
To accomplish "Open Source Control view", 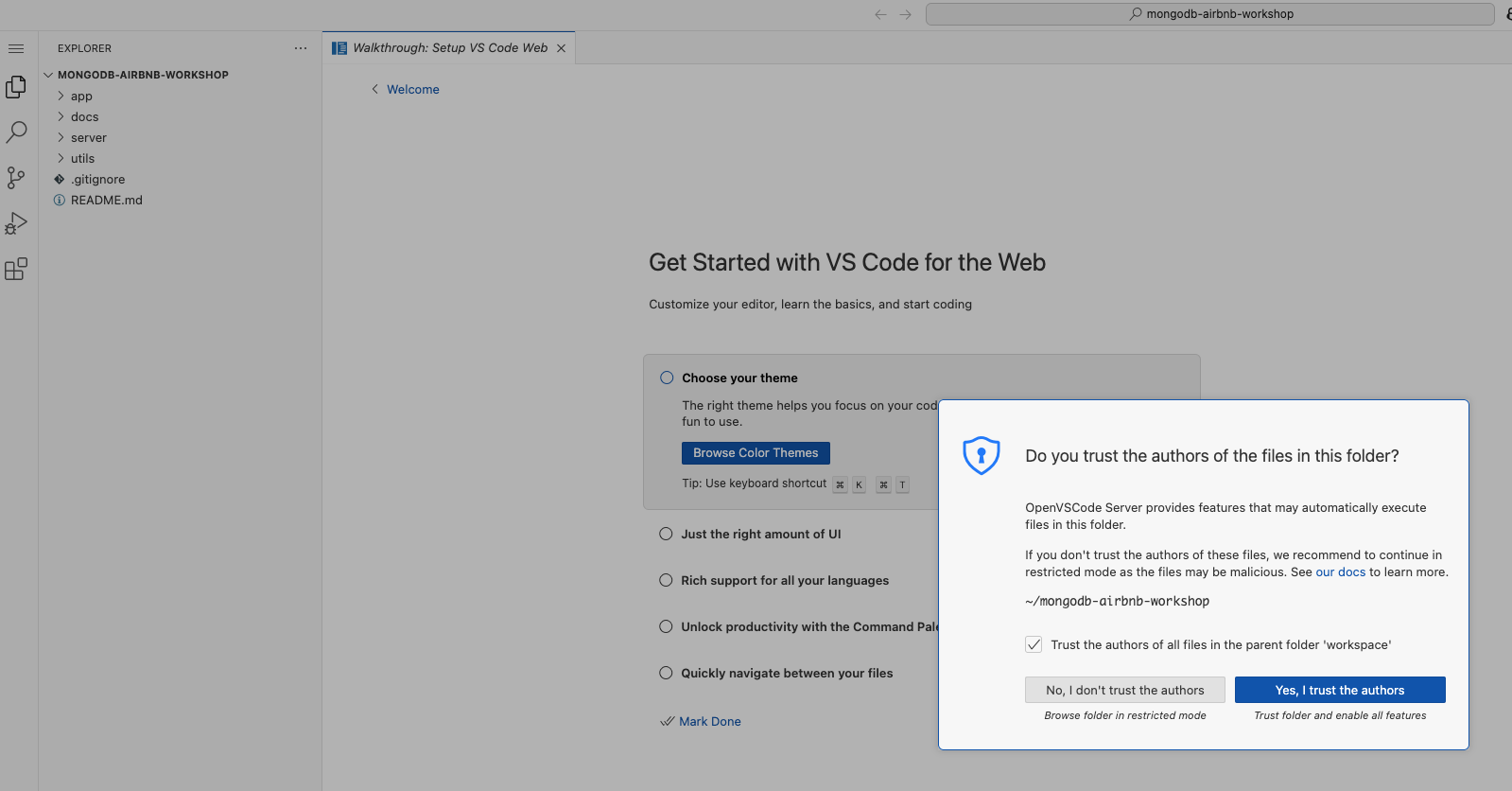I will pyautogui.click(x=16, y=178).
